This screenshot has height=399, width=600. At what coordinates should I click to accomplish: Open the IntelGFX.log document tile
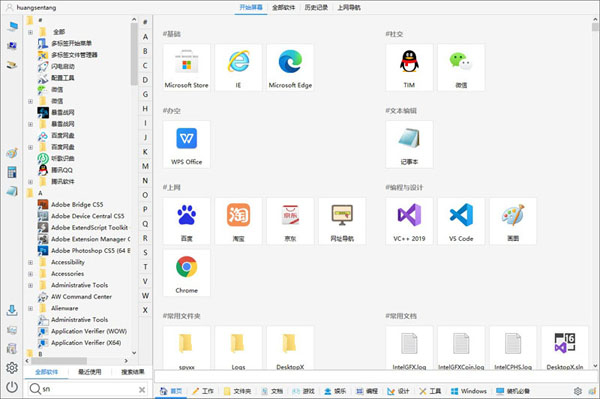[x=409, y=348]
